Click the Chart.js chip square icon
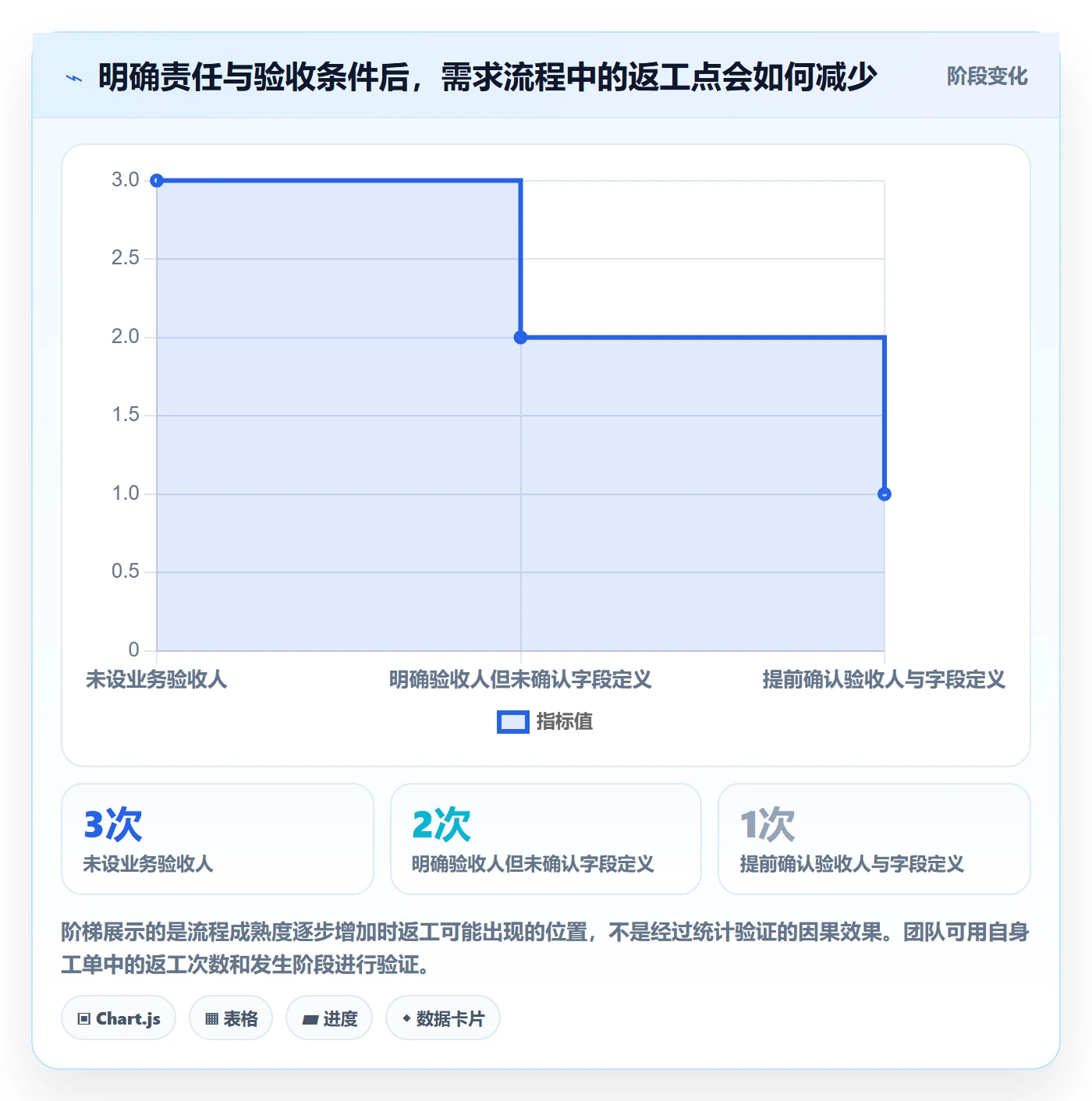The width and height of the screenshot is (1092, 1101). 84,1019
